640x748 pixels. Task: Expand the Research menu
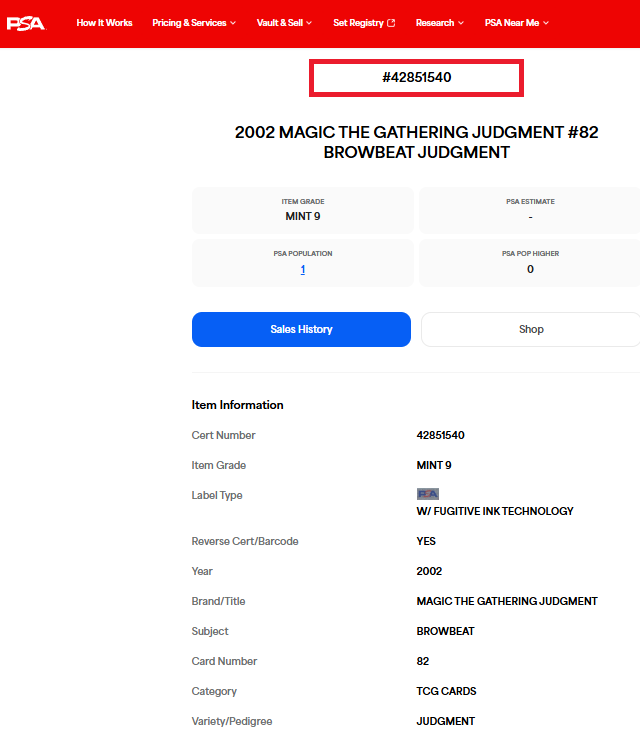click(x=439, y=23)
